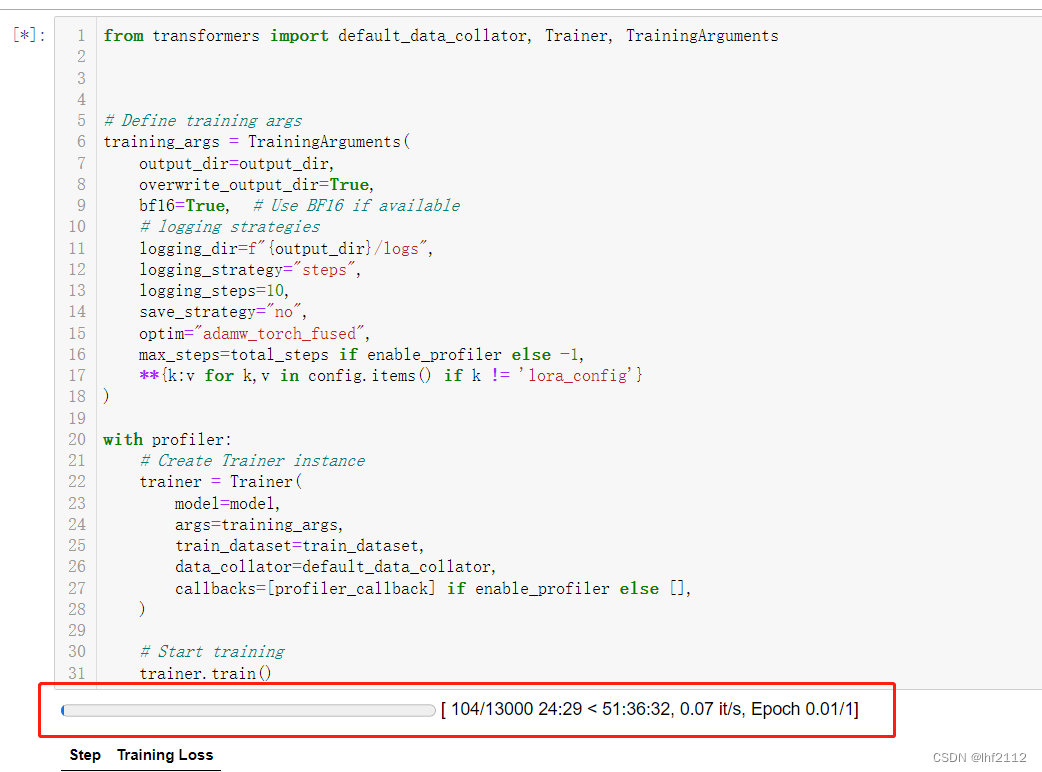The image size is (1042, 772).
Task: Click line 'training_args = TrainingArguments('
Action: pyautogui.click(x=257, y=142)
